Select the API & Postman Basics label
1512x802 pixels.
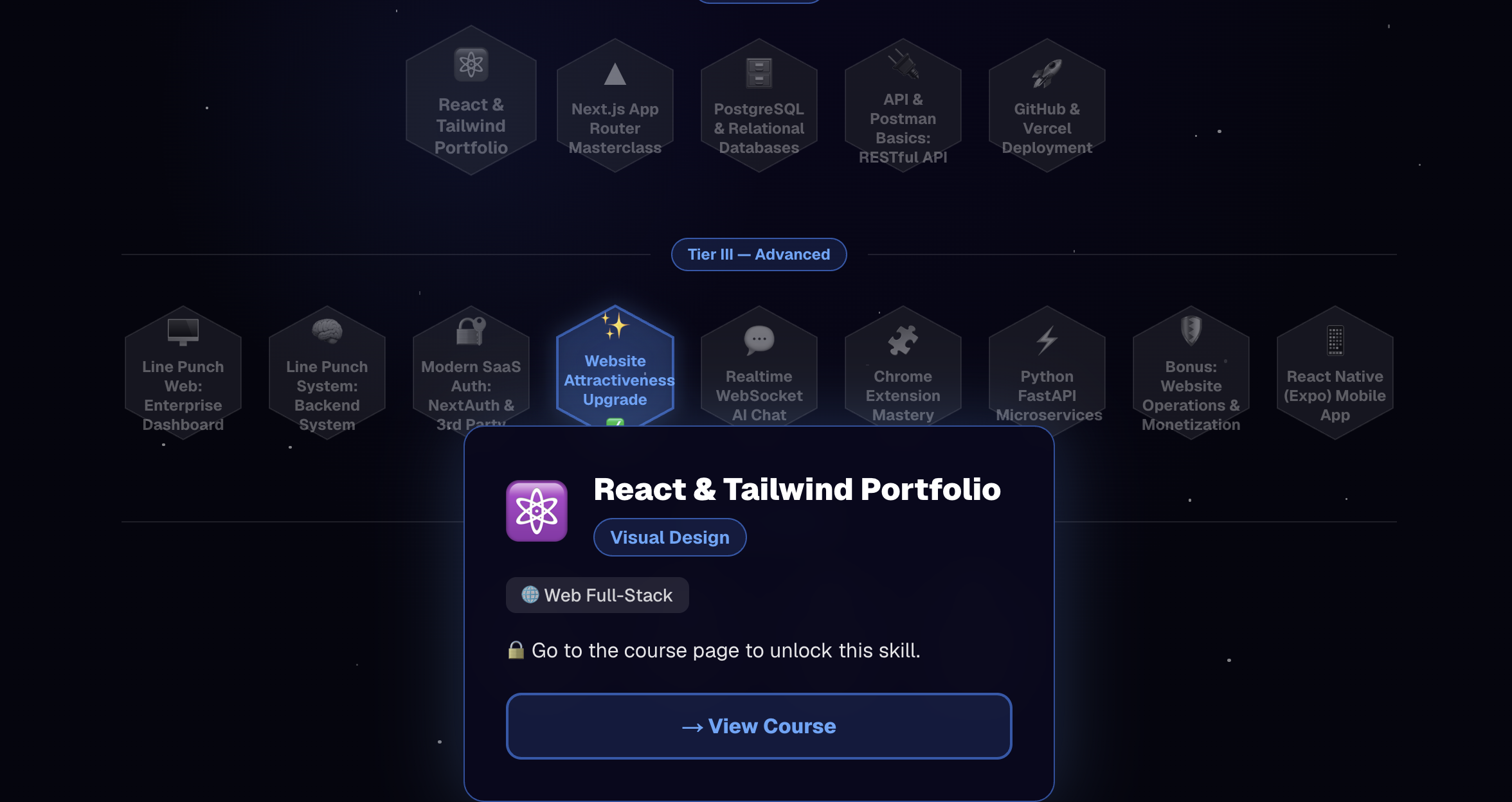click(903, 129)
